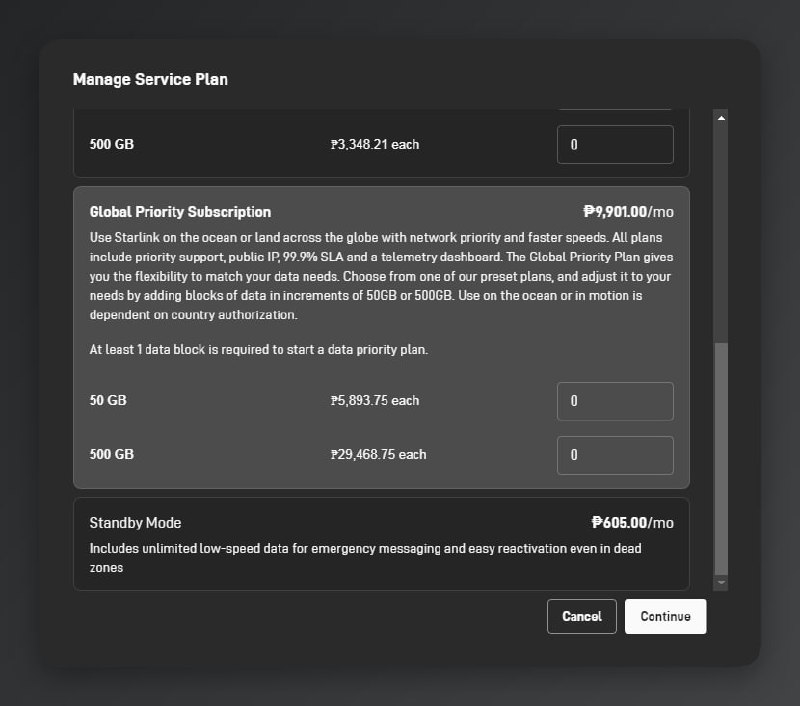800x706 pixels.
Task: Click the scrollbar down arrow
Action: pos(721,583)
